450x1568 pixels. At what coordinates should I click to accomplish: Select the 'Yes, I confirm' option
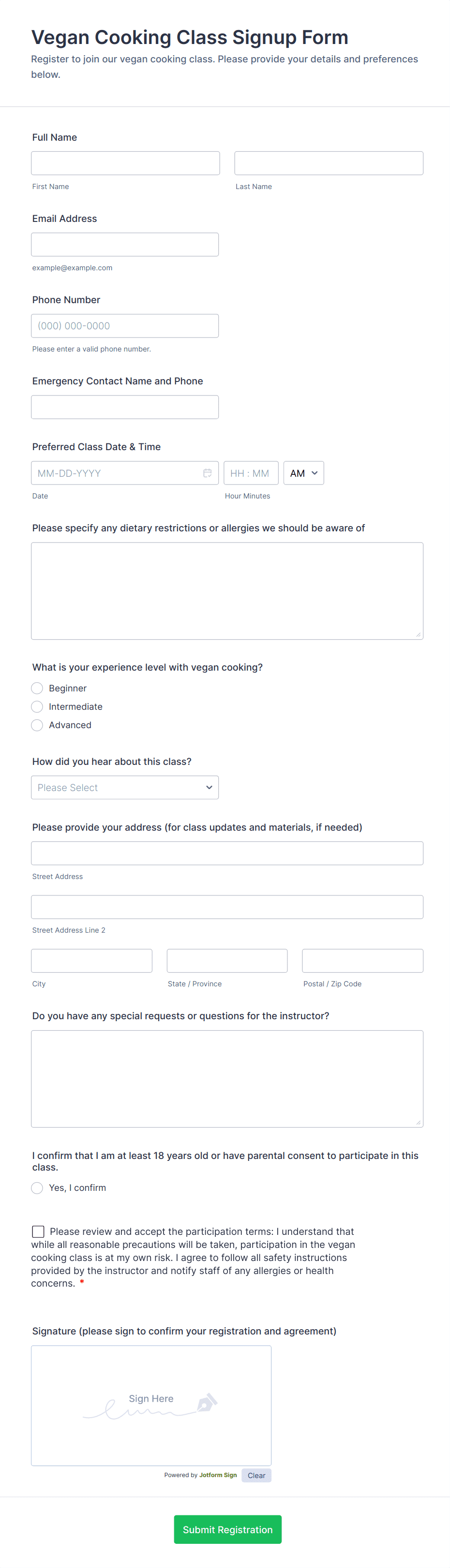coord(37,1187)
